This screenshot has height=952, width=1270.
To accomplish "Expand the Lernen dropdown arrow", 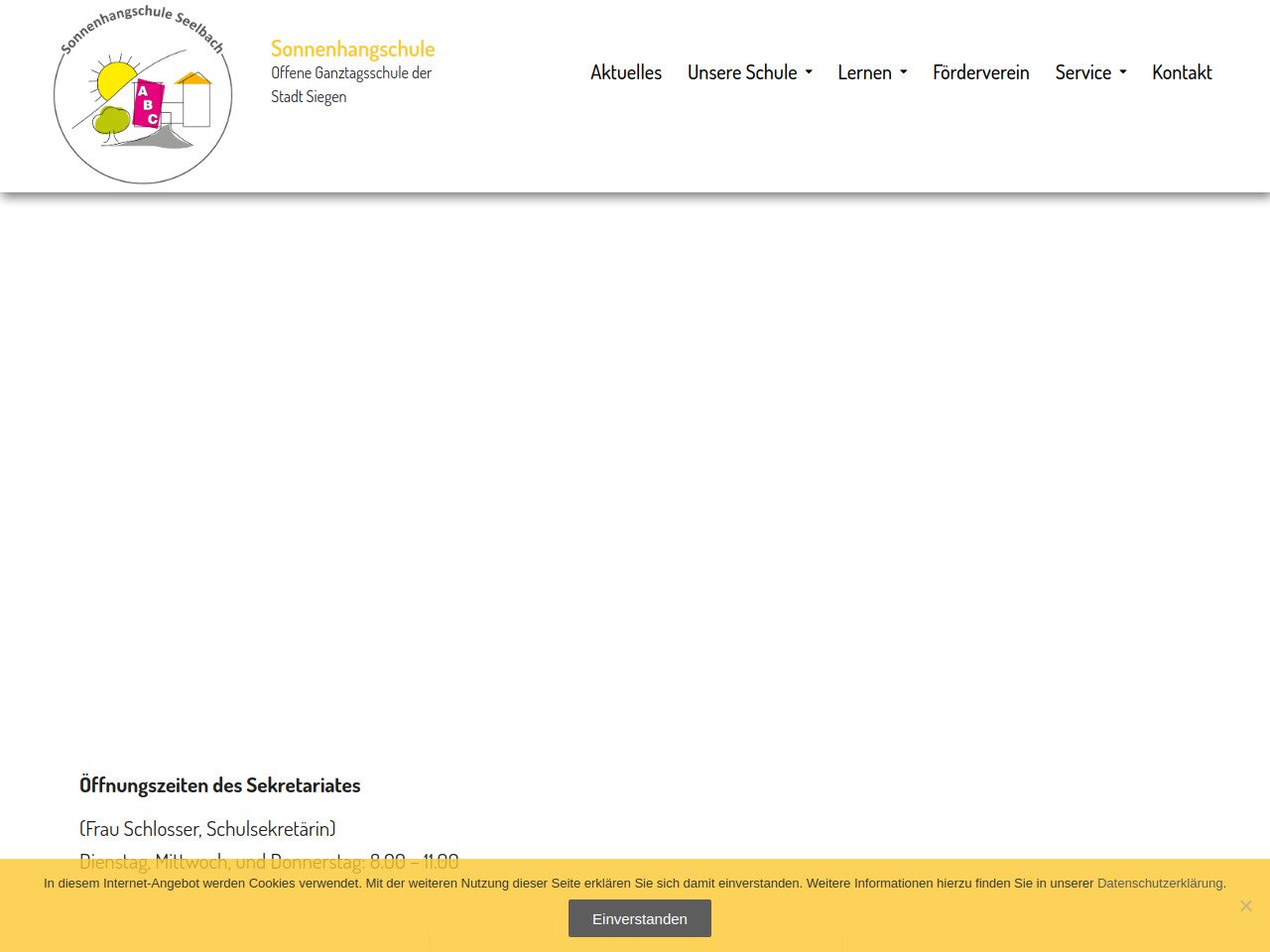I will click(x=904, y=72).
